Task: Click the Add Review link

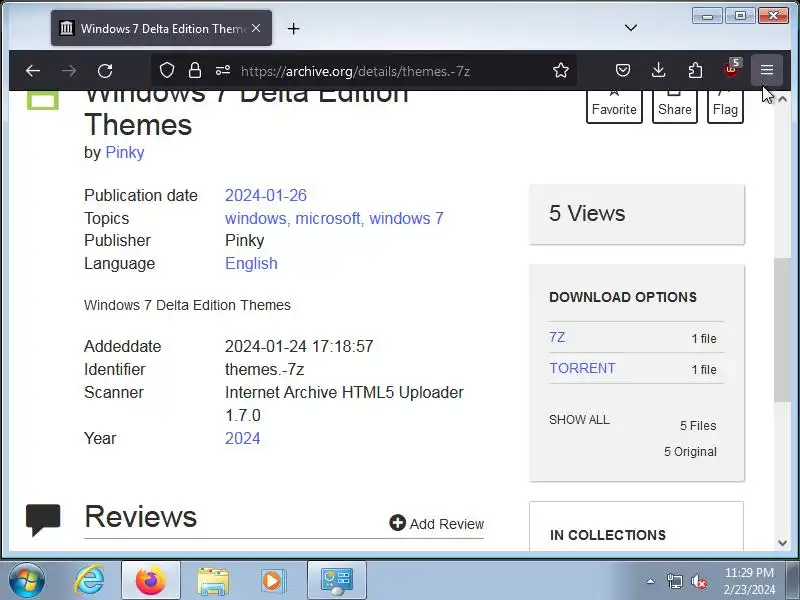Action: point(437,523)
